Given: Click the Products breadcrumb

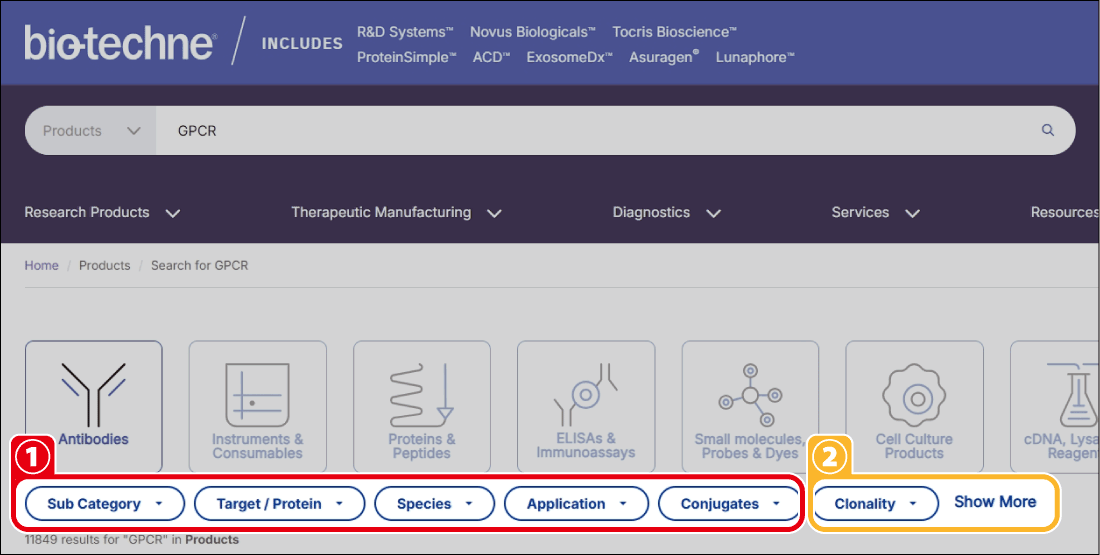Looking at the screenshot, I should coord(105,265).
